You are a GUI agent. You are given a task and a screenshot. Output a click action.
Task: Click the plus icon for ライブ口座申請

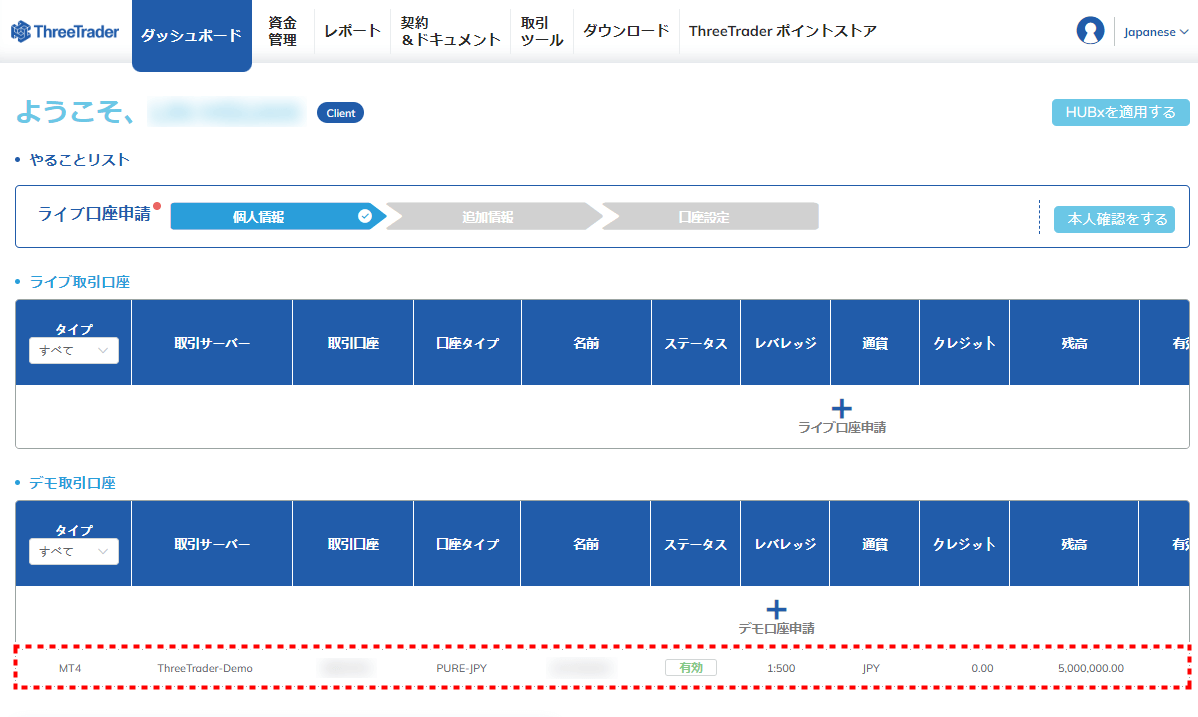click(x=841, y=408)
